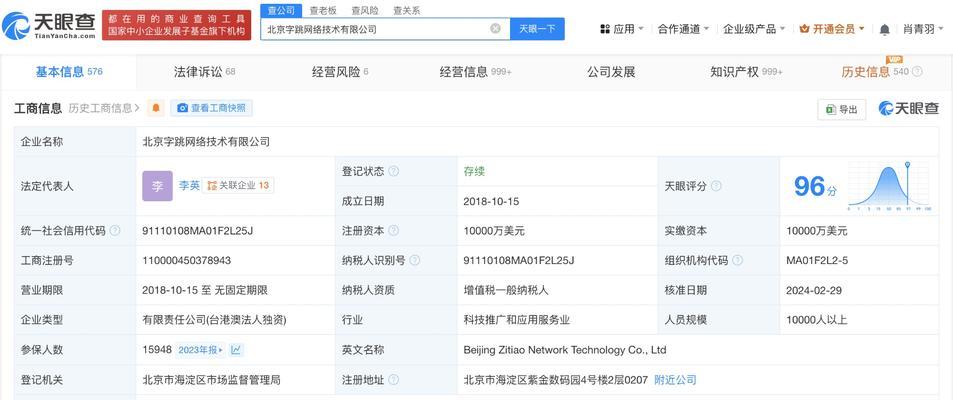Image resolution: width=953 pixels, height=400 pixels.
Task: Open the 基本信息 tab
Action: coord(69,72)
